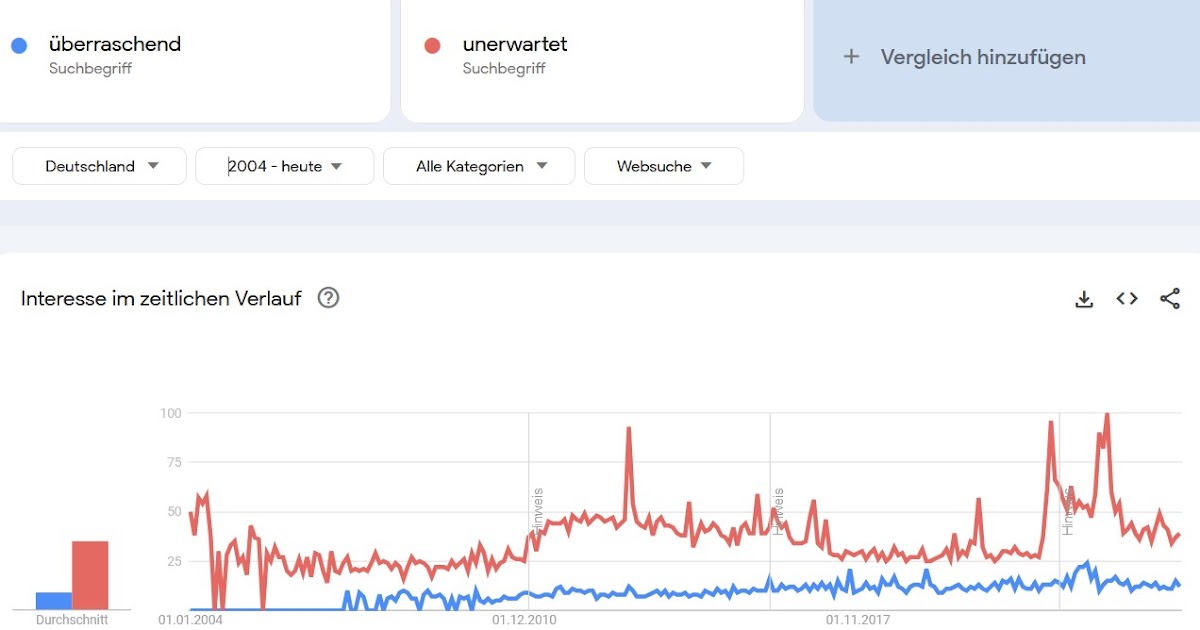Expand the Websuche search type dropdown
1200x630 pixels.
tap(663, 166)
